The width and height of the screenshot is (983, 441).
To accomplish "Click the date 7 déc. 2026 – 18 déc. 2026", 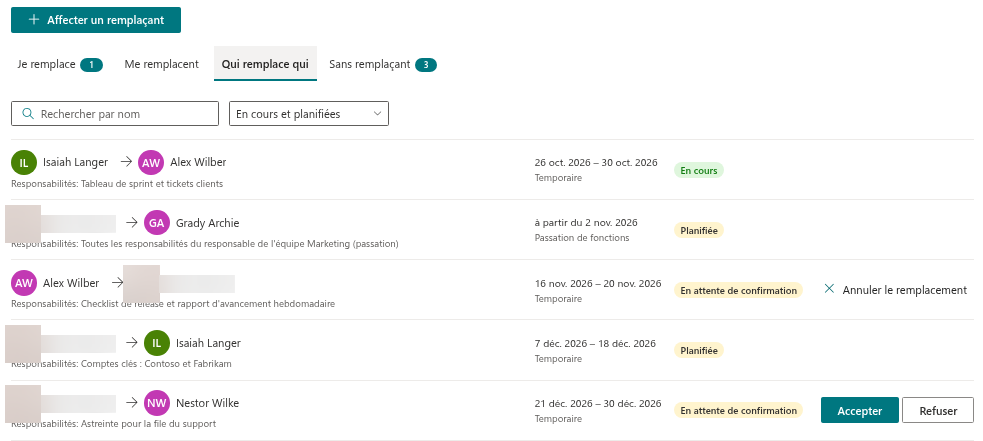I will coord(595,343).
